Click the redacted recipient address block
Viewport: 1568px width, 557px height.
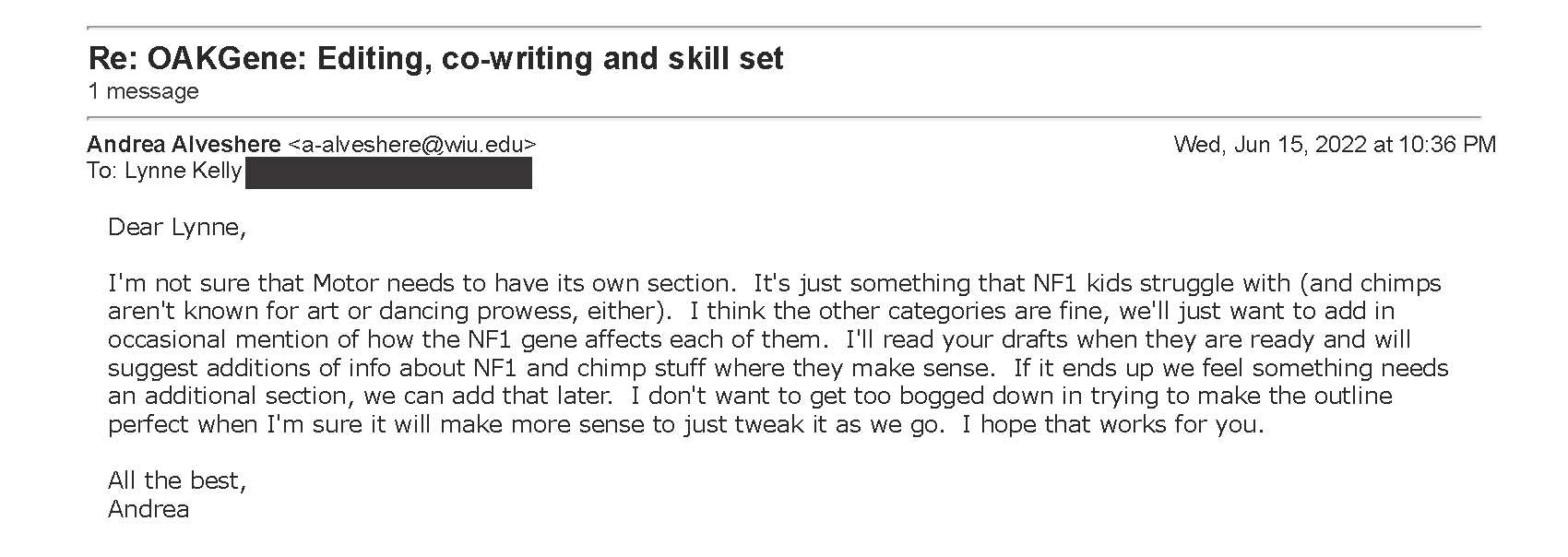pyautogui.click(x=388, y=172)
